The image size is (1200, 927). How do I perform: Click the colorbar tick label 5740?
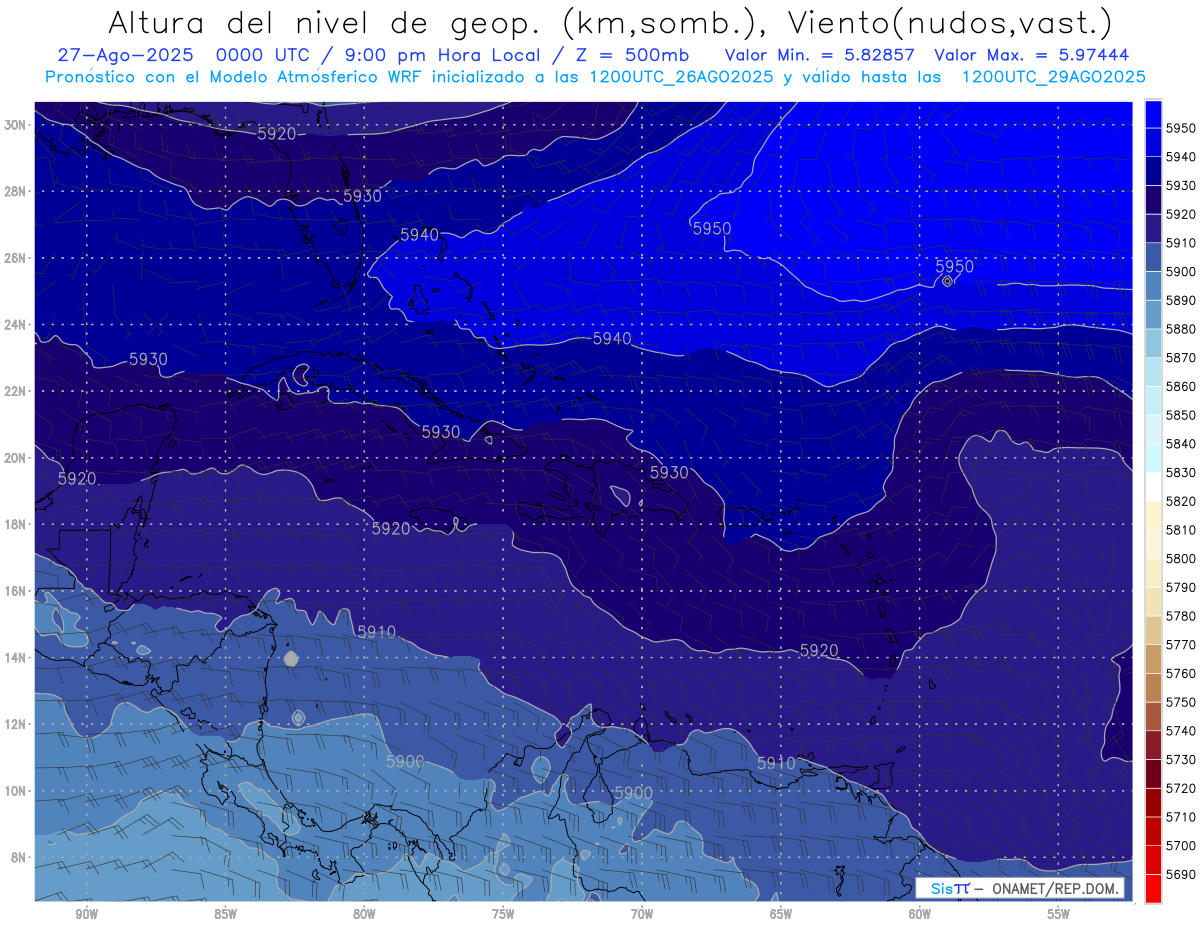click(x=1181, y=731)
